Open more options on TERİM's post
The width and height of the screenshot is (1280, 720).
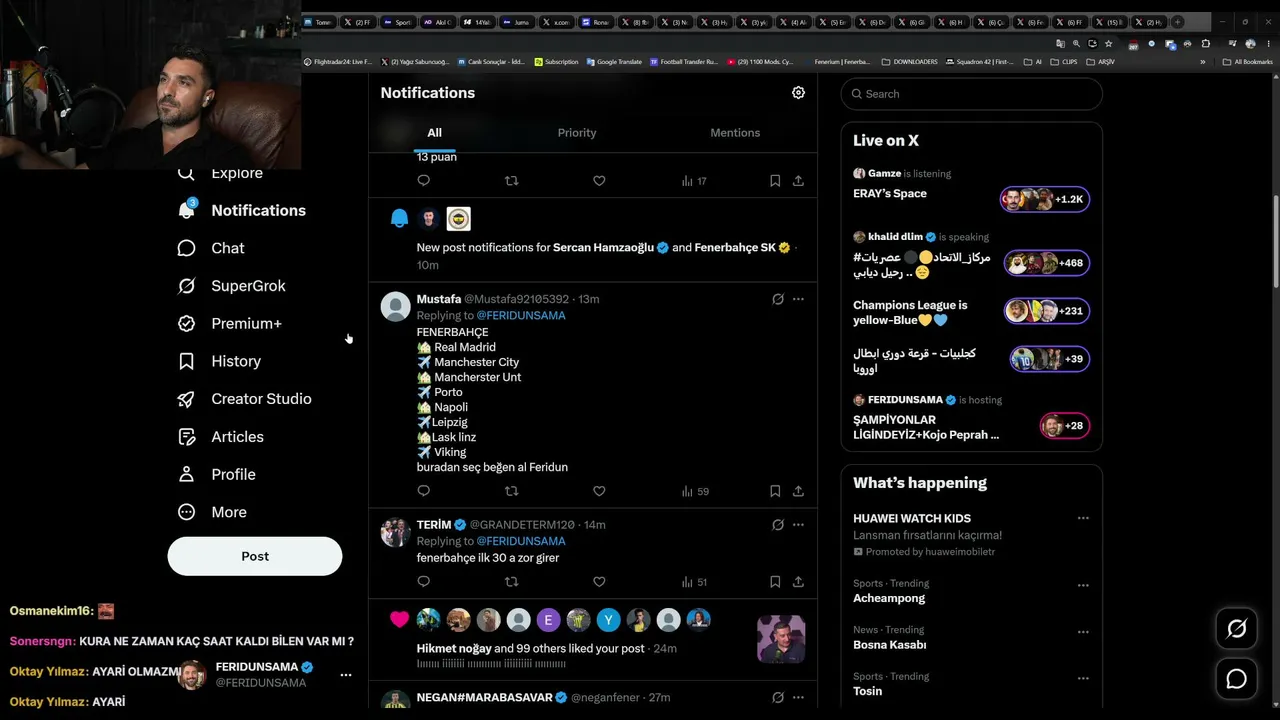(798, 524)
